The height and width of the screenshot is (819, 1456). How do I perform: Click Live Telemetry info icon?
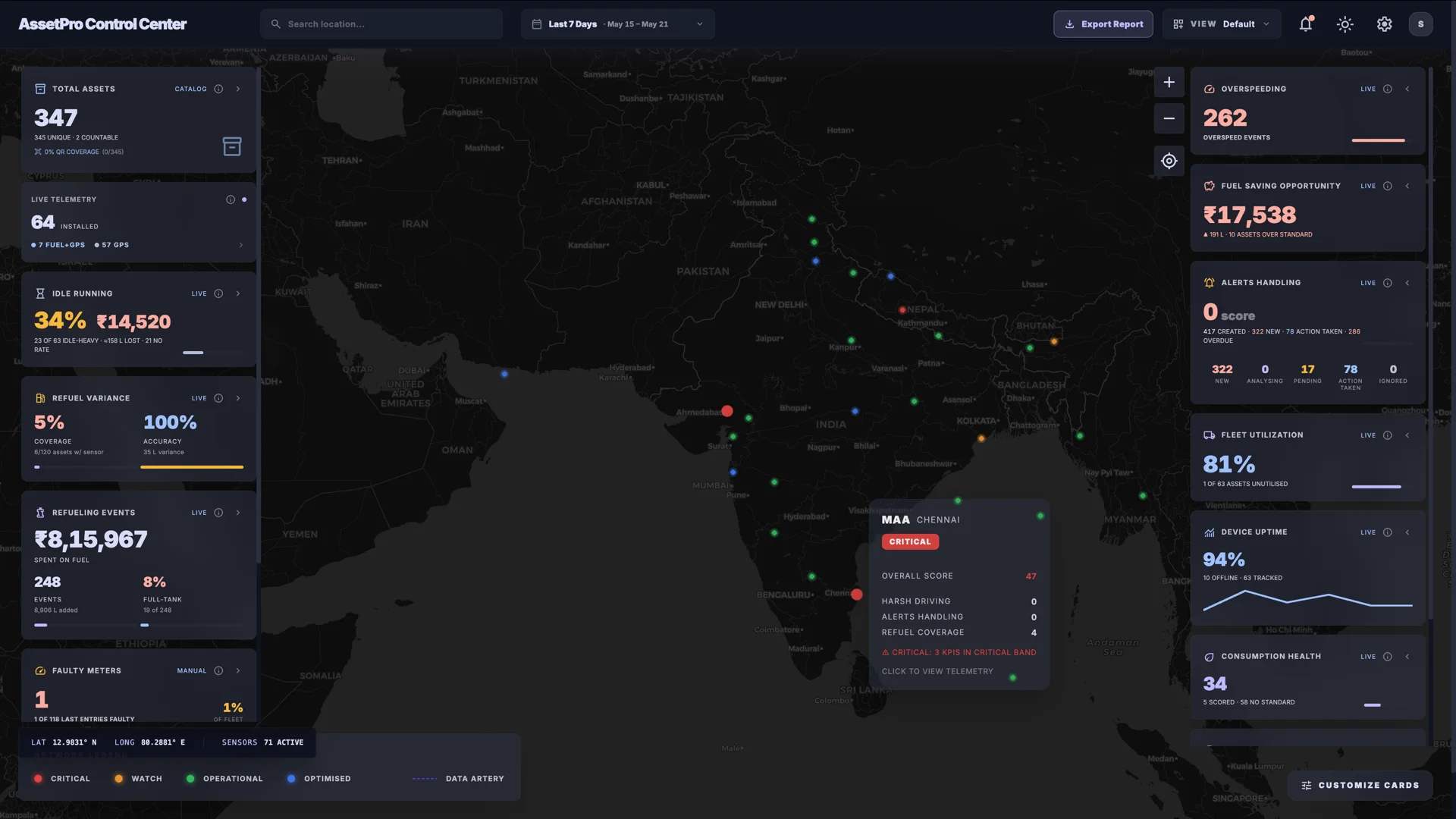coord(231,199)
